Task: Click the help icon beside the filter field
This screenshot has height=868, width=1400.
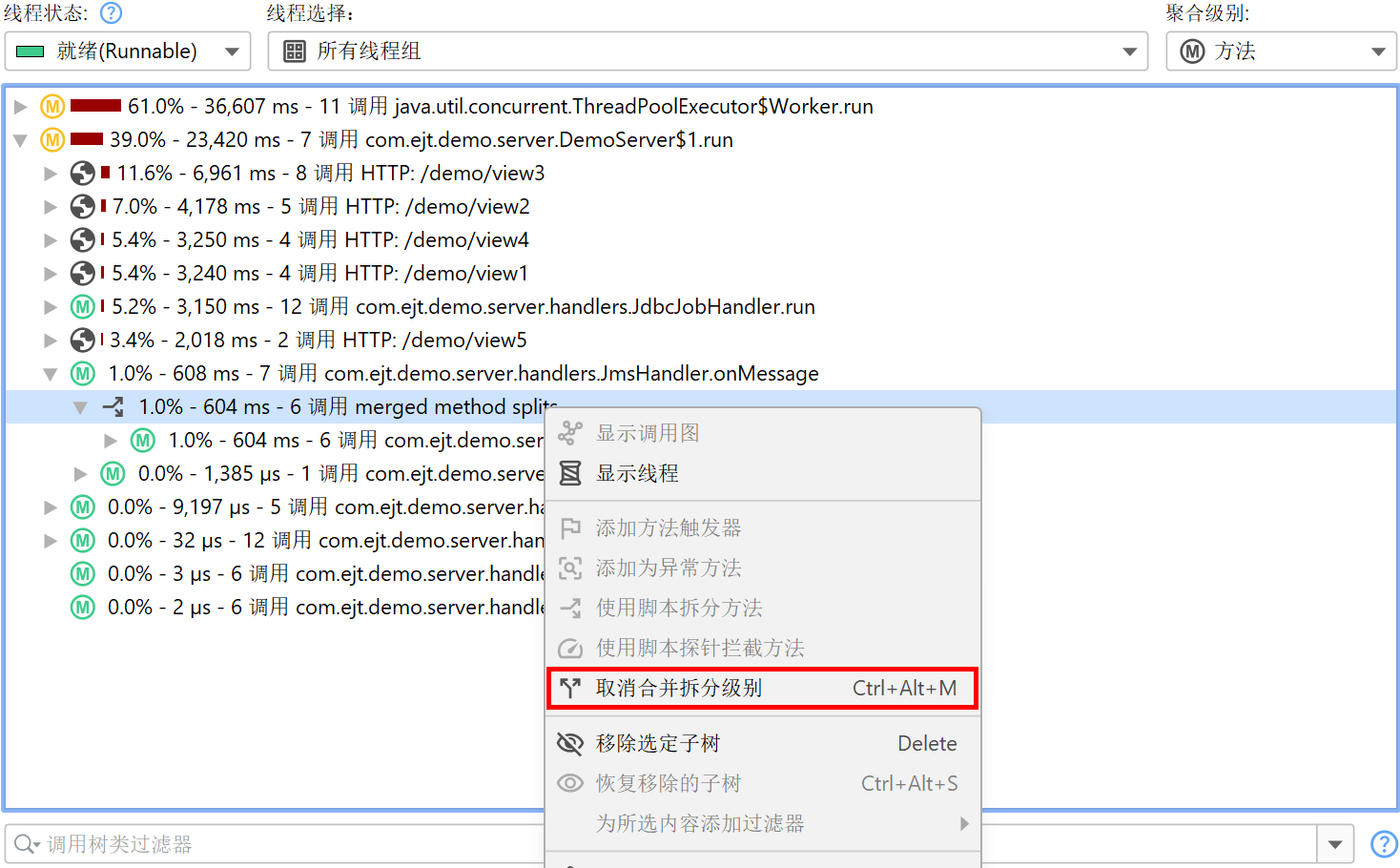Action: pyautogui.click(x=1384, y=844)
